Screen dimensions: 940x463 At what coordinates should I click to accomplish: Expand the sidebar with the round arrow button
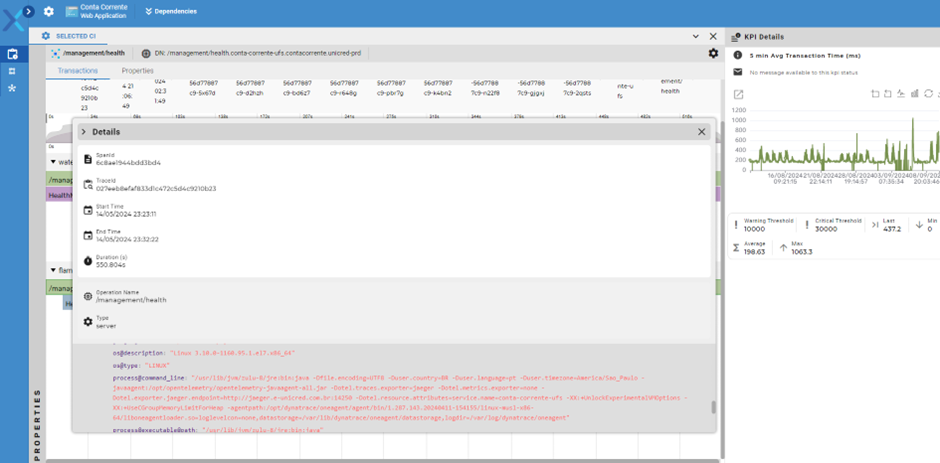tap(28, 11)
